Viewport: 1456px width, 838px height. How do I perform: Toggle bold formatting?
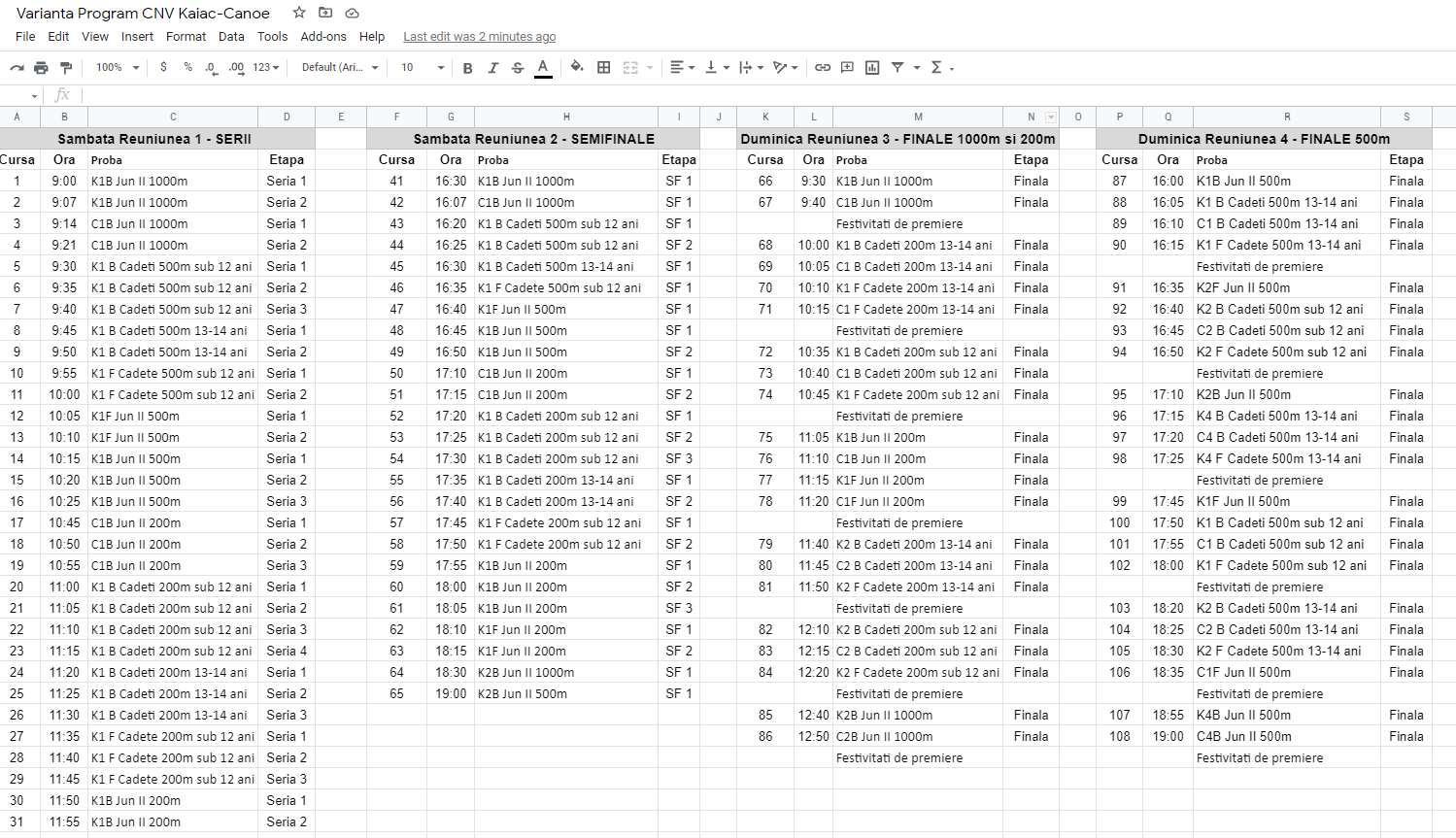[x=467, y=67]
